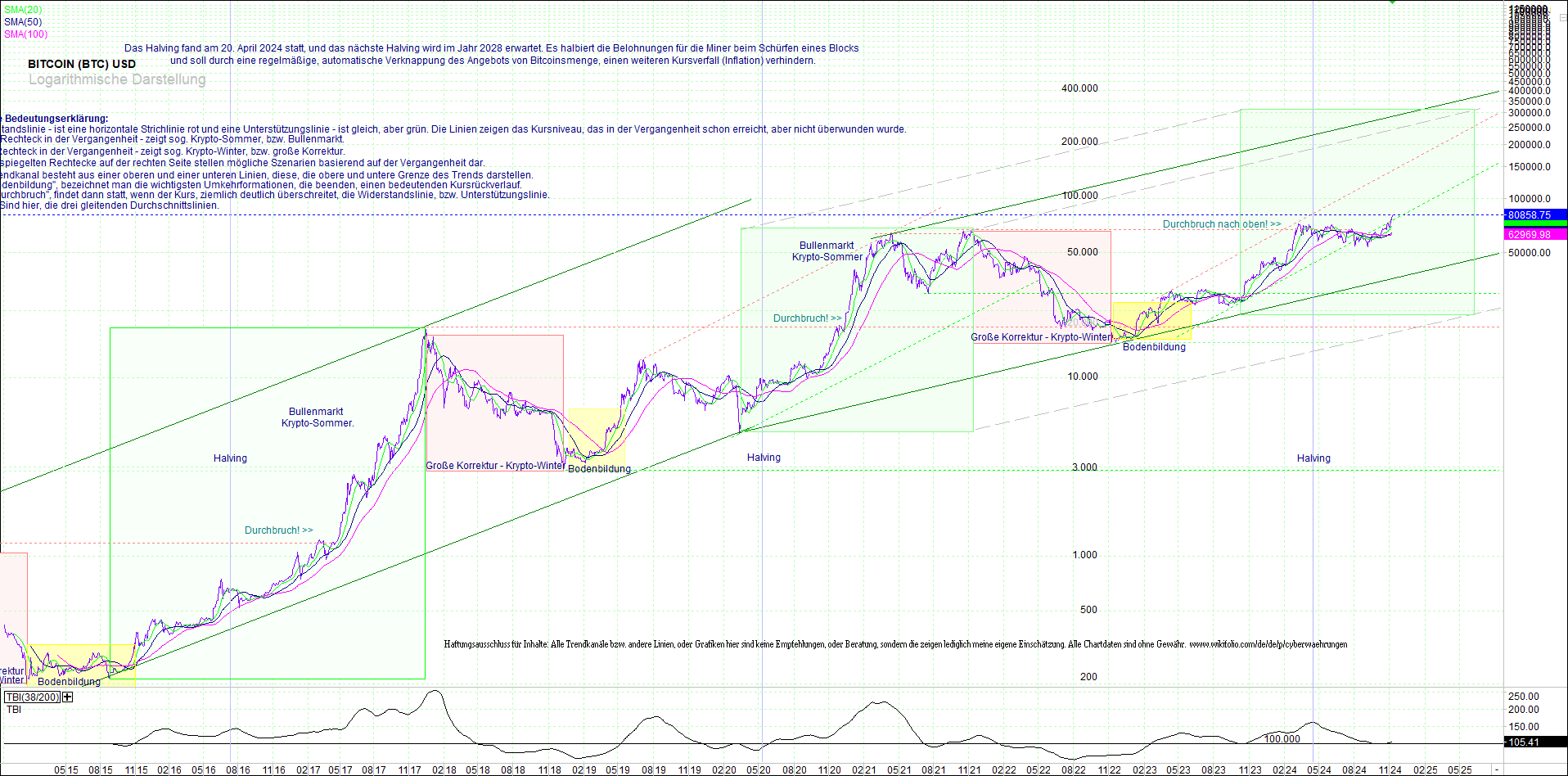Select the blue current price flag 80858.75
Viewport: 1568px width, 776px height.
1536,215
